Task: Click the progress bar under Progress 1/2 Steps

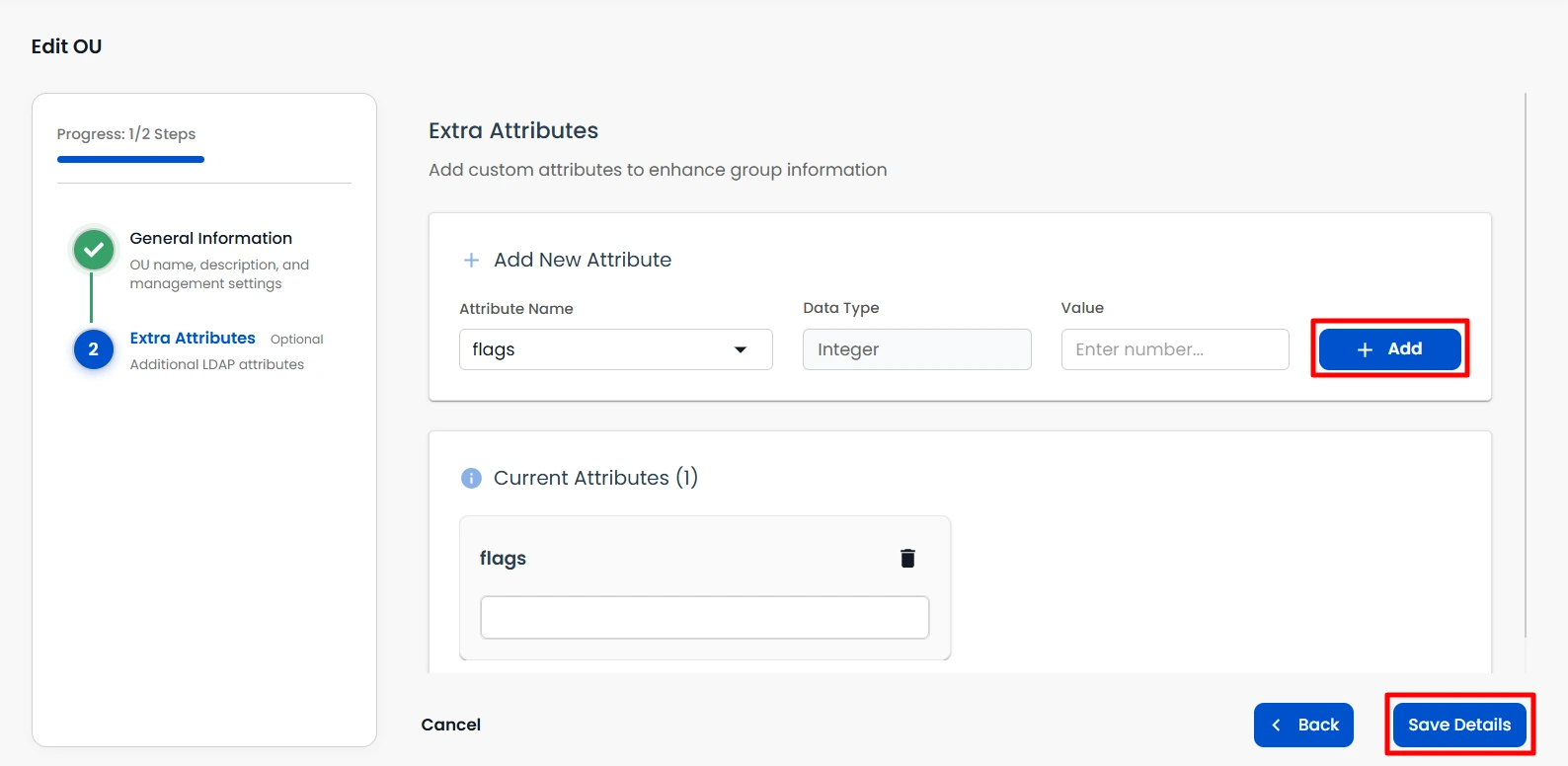Action: coord(130,159)
